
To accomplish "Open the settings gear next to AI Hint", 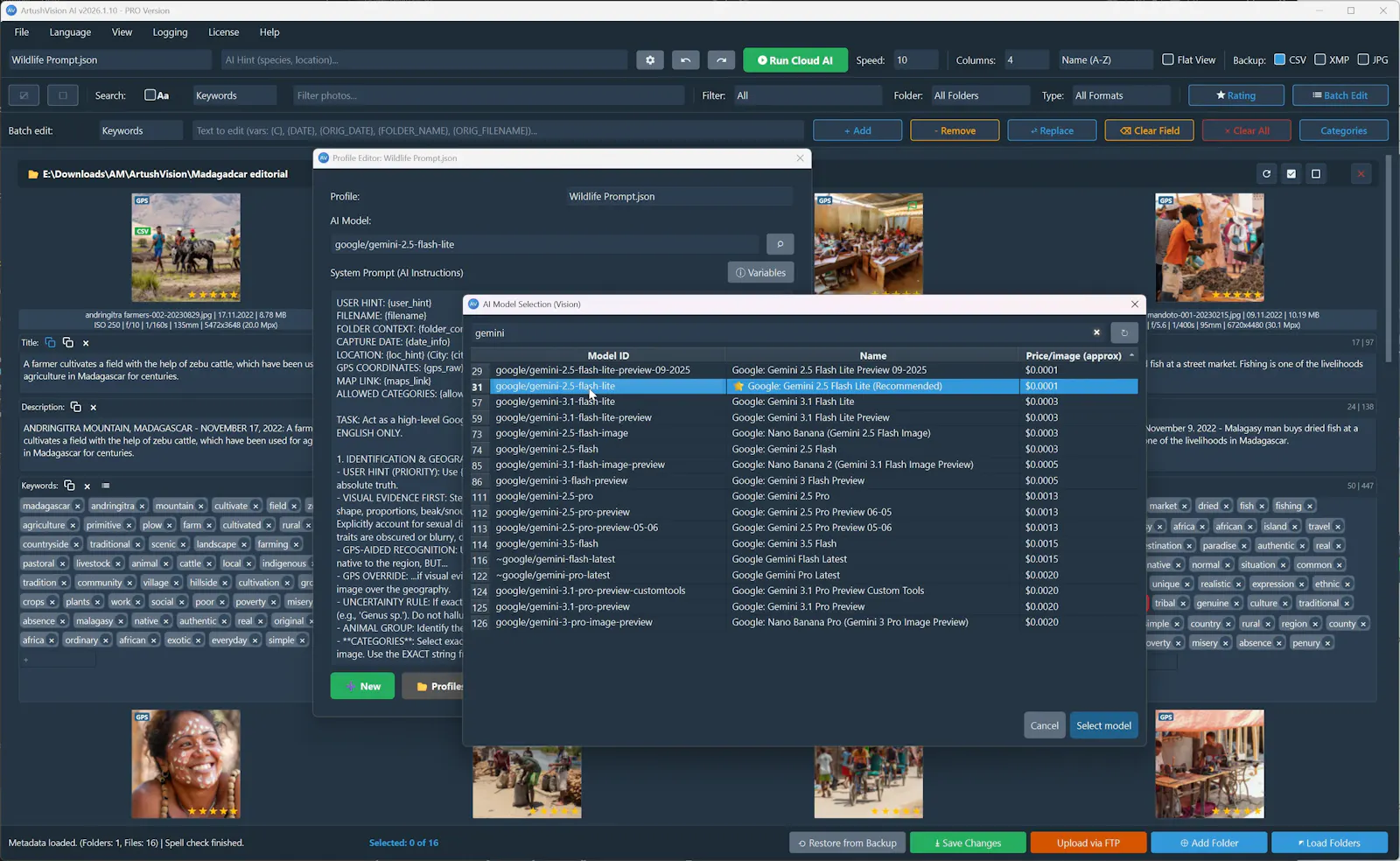I will click(649, 60).
